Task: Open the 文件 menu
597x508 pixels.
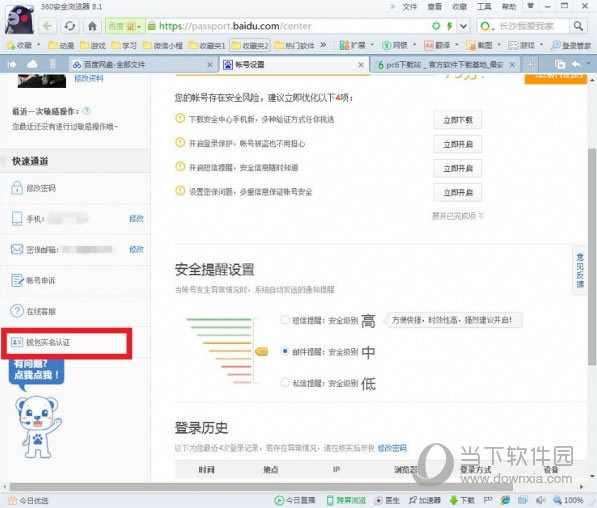Action: click(x=410, y=6)
